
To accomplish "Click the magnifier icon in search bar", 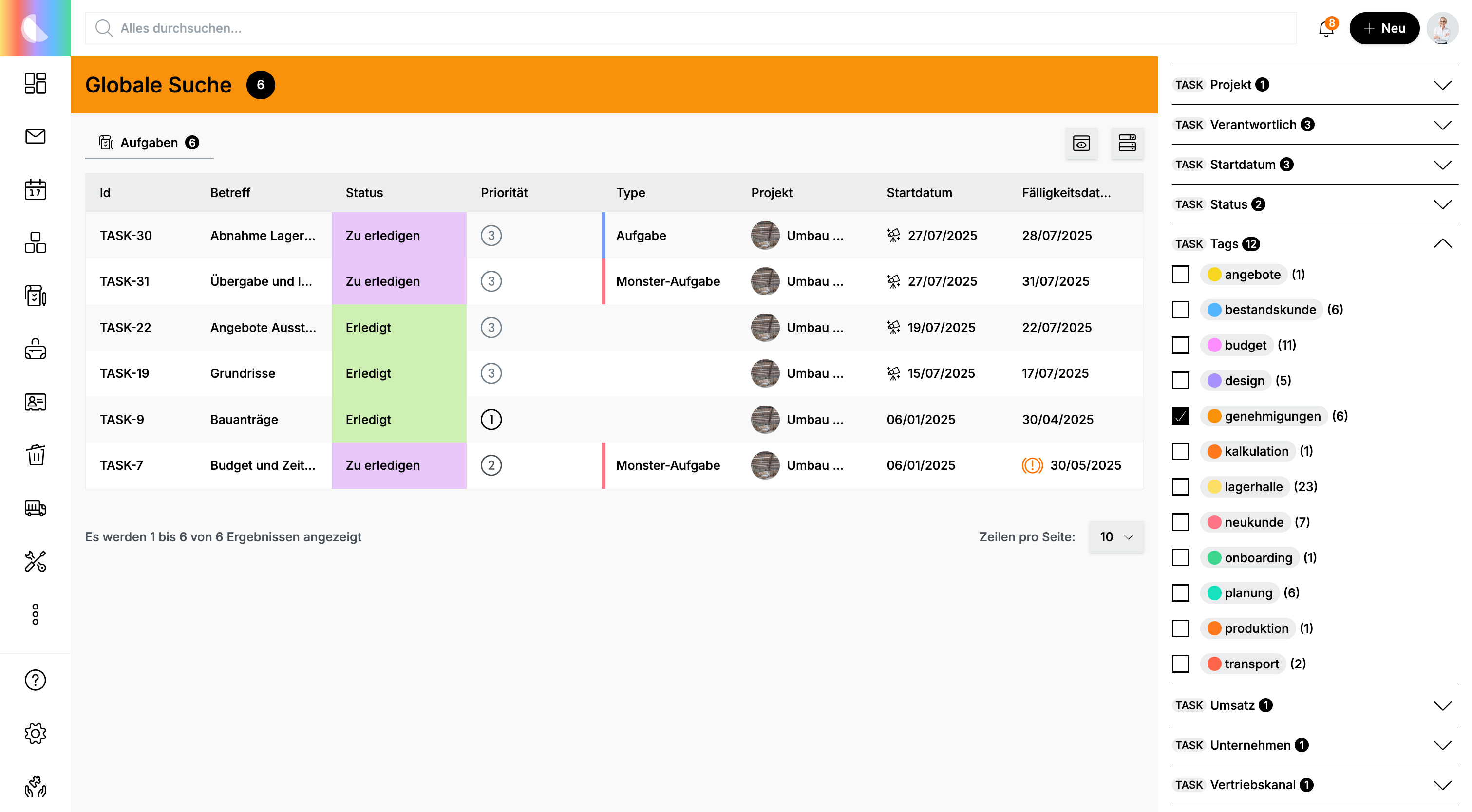I will click(103, 28).
